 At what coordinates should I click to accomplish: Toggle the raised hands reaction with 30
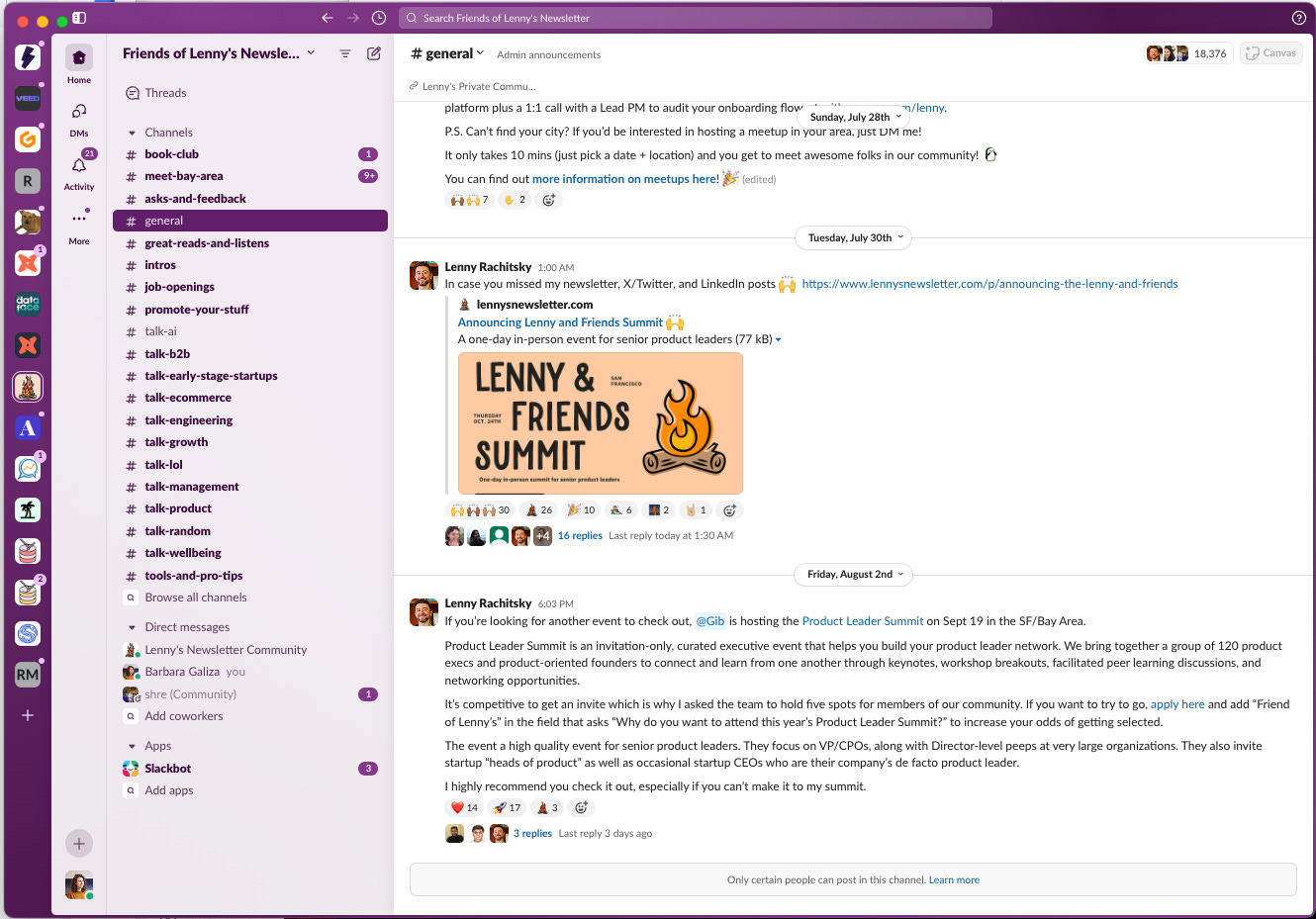[x=480, y=510]
